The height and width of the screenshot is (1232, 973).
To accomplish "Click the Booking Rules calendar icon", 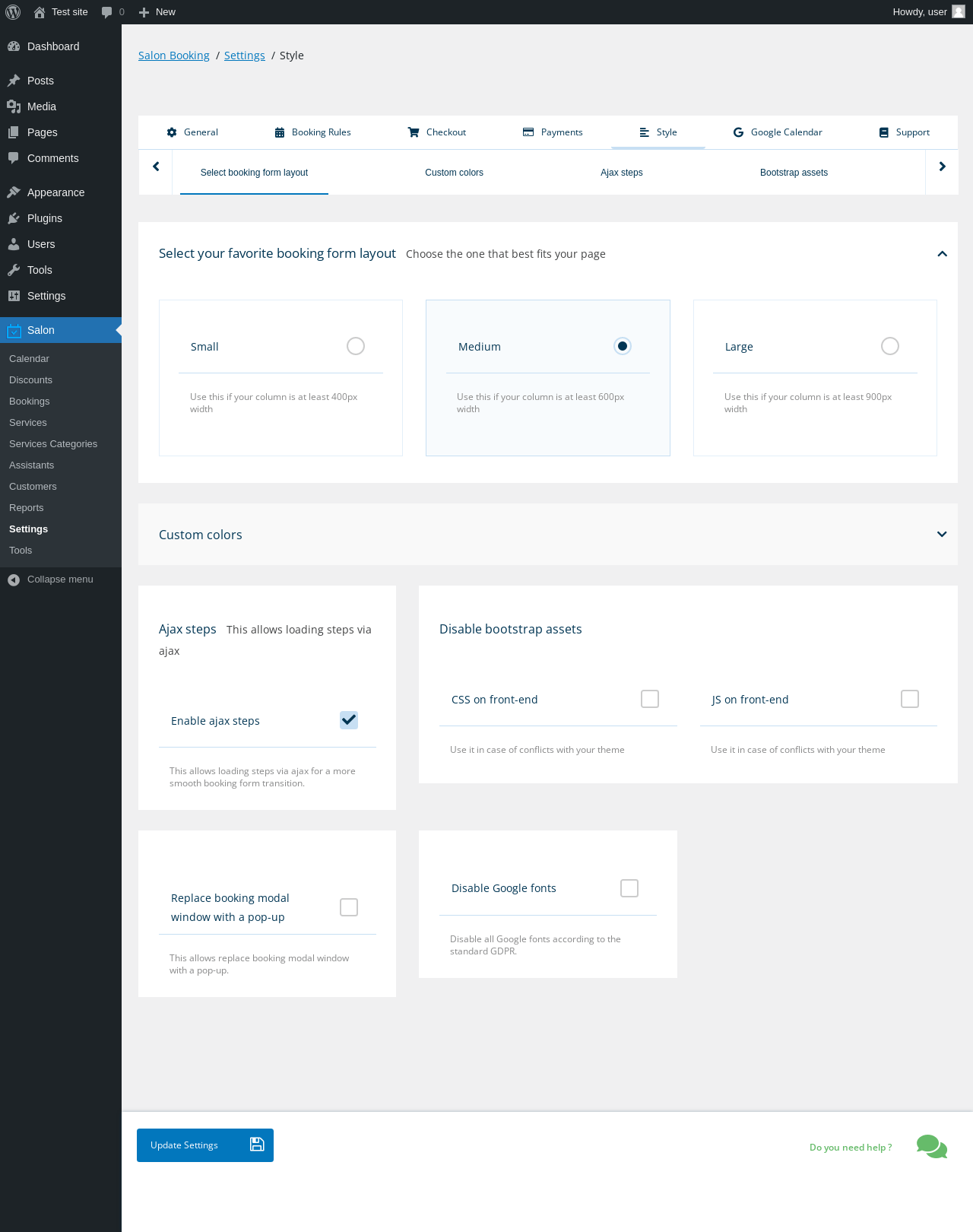I will (280, 132).
